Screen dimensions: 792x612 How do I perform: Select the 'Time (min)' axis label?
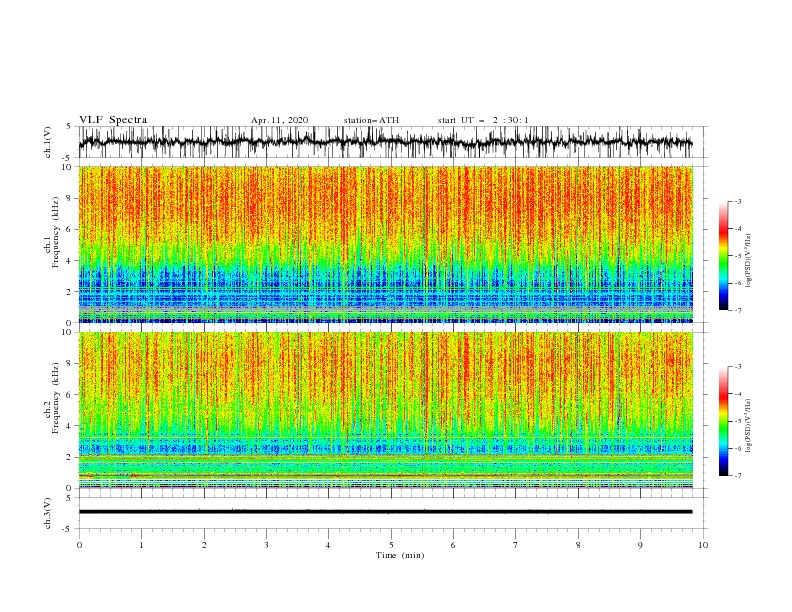pos(400,555)
